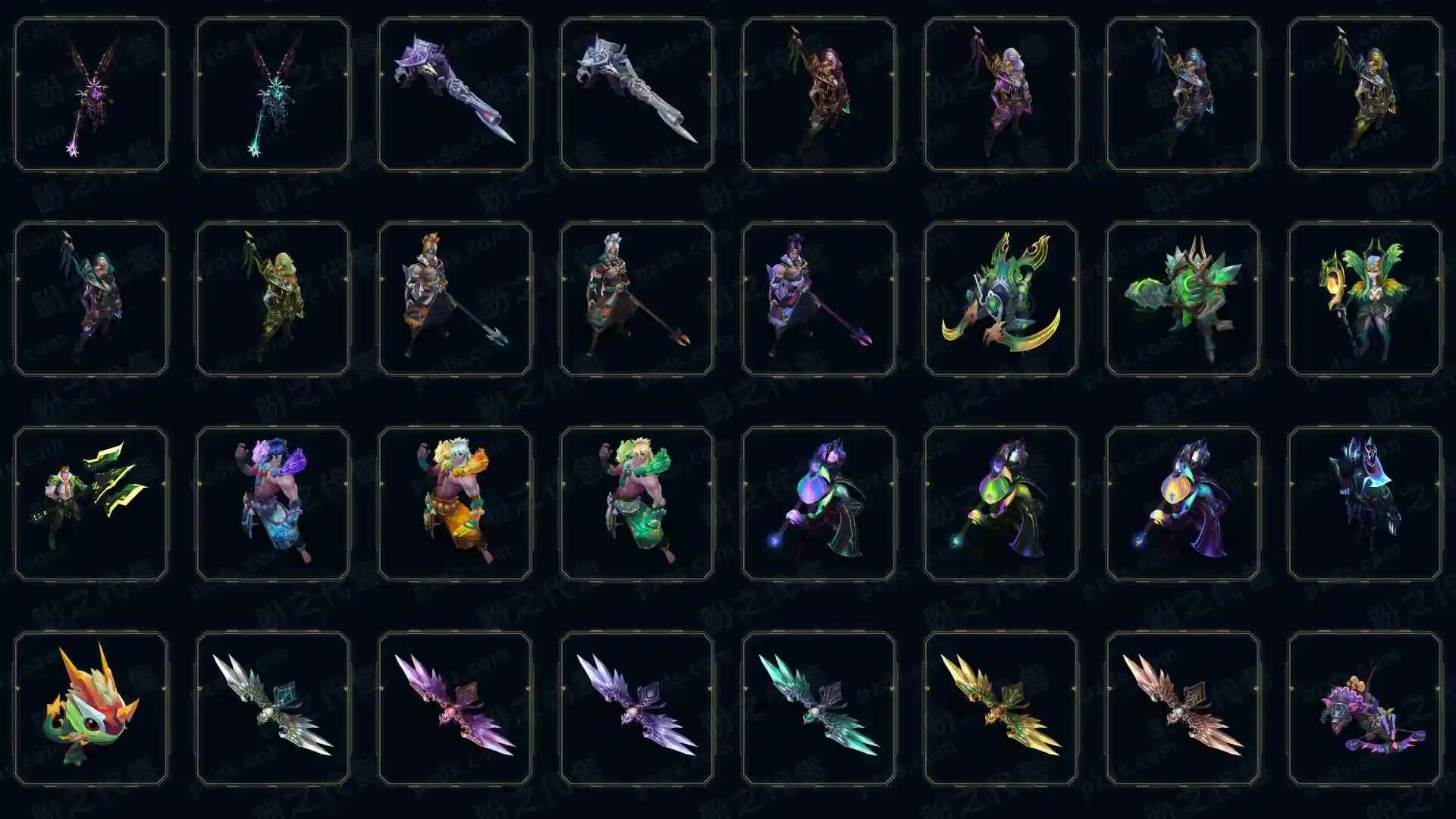
Task: Choose the golden feathered blade weapon
Action: [x=1001, y=708]
